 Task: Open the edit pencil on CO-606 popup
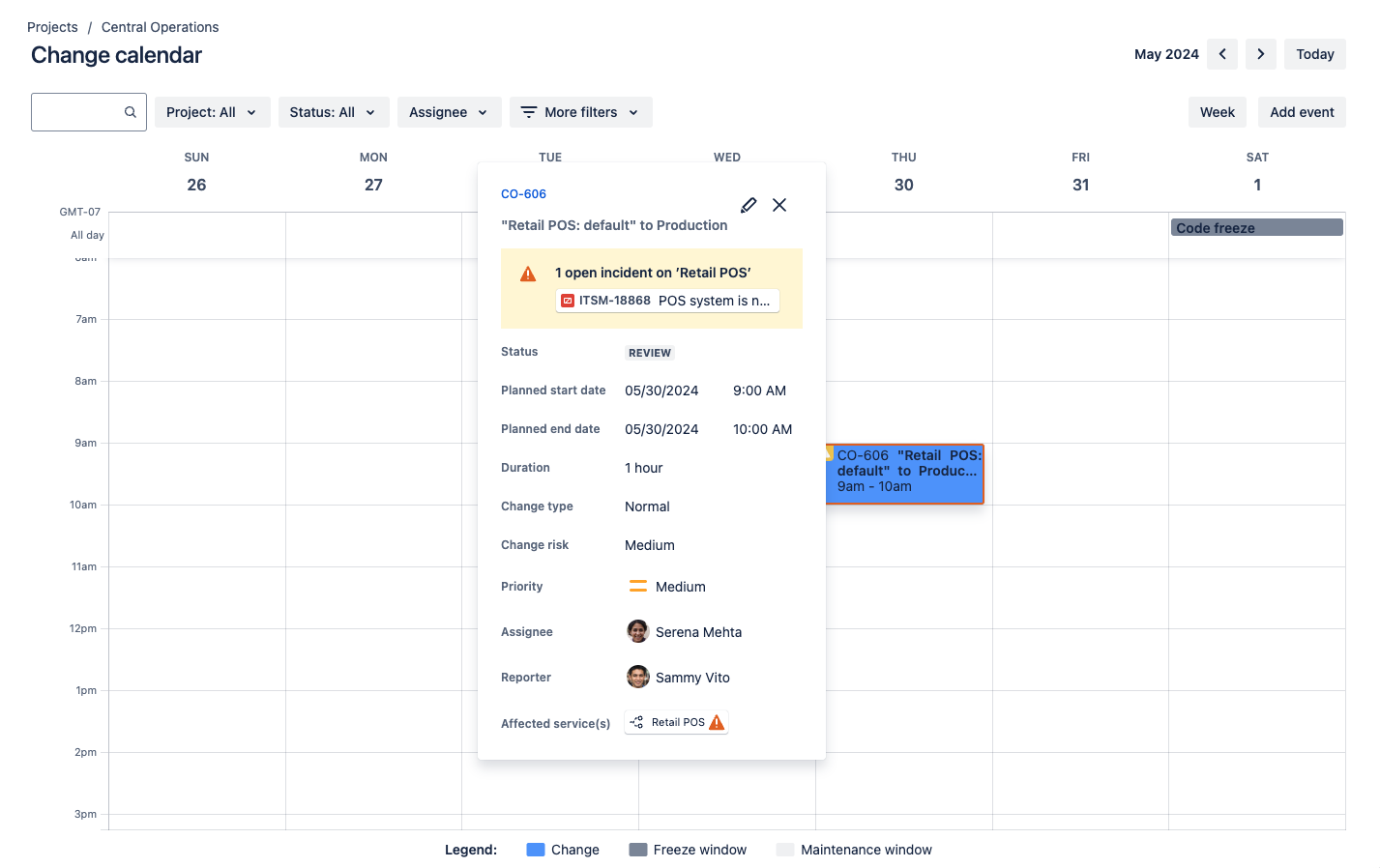[749, 205]
